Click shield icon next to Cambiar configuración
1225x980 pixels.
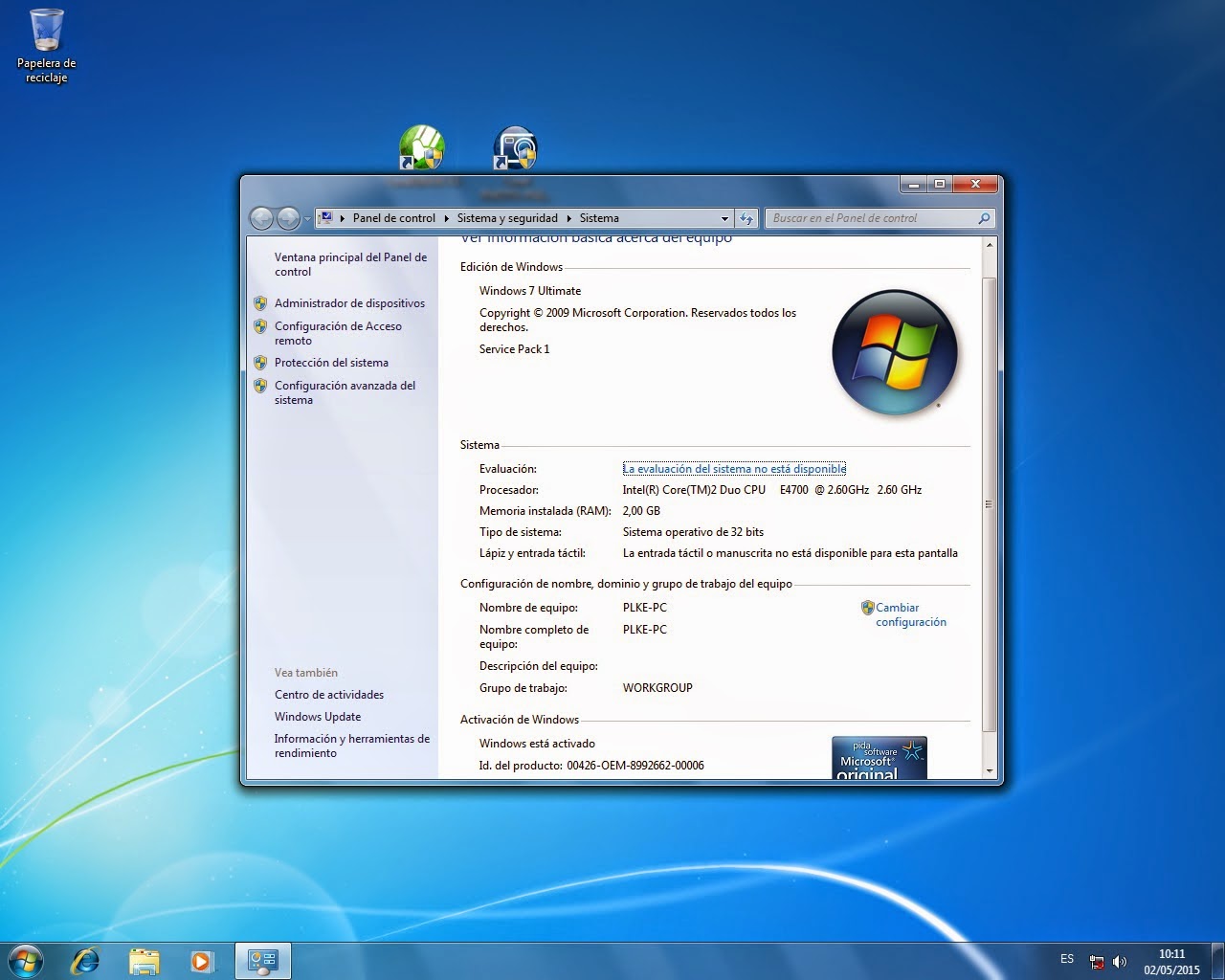[867, 608]
